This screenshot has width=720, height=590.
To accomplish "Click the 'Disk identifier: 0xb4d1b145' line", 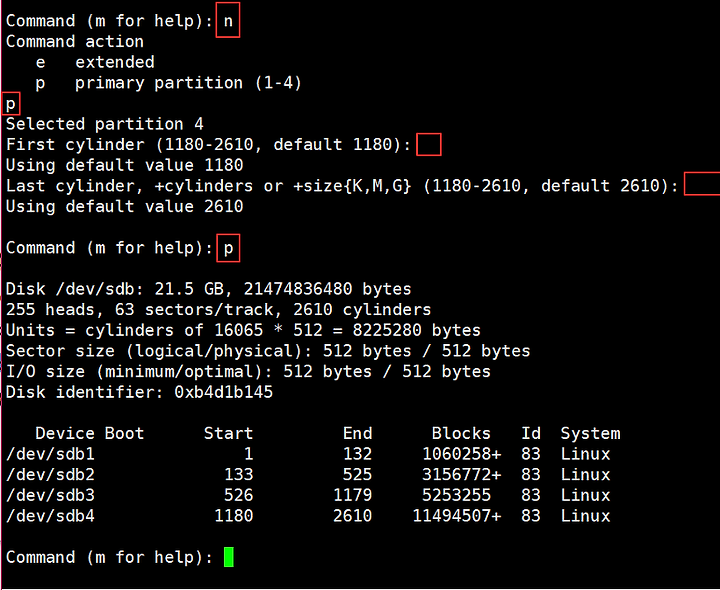I will point(139,392).
